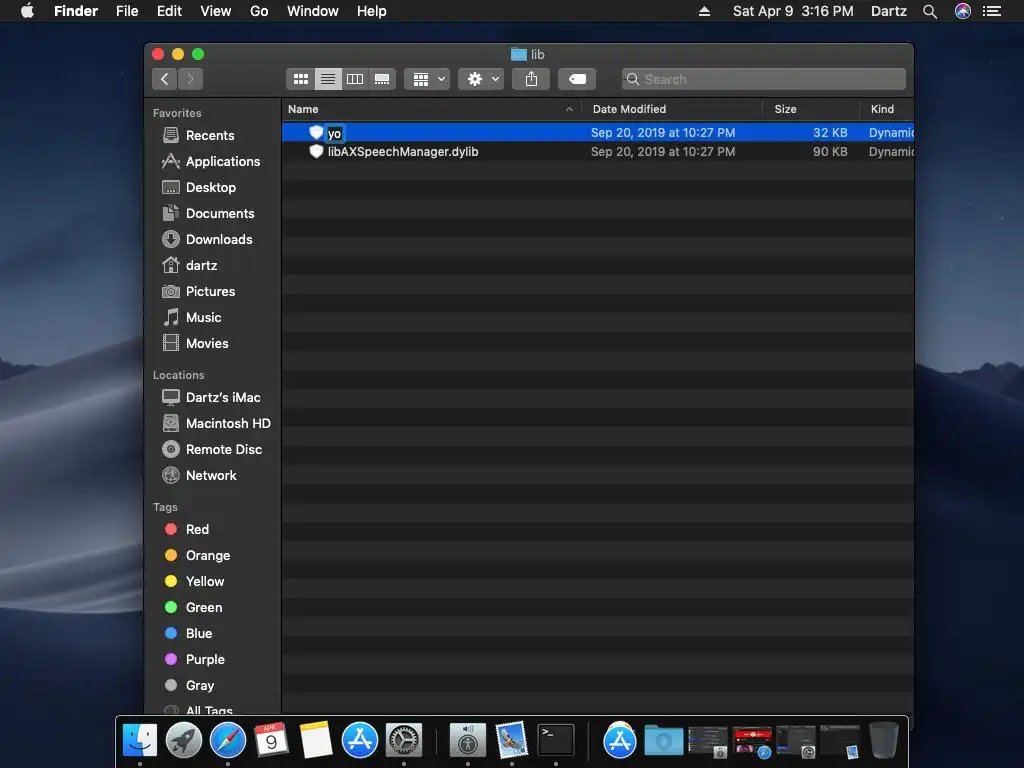
Task: Open Terminal from the Dock
Action: (556, 741)
